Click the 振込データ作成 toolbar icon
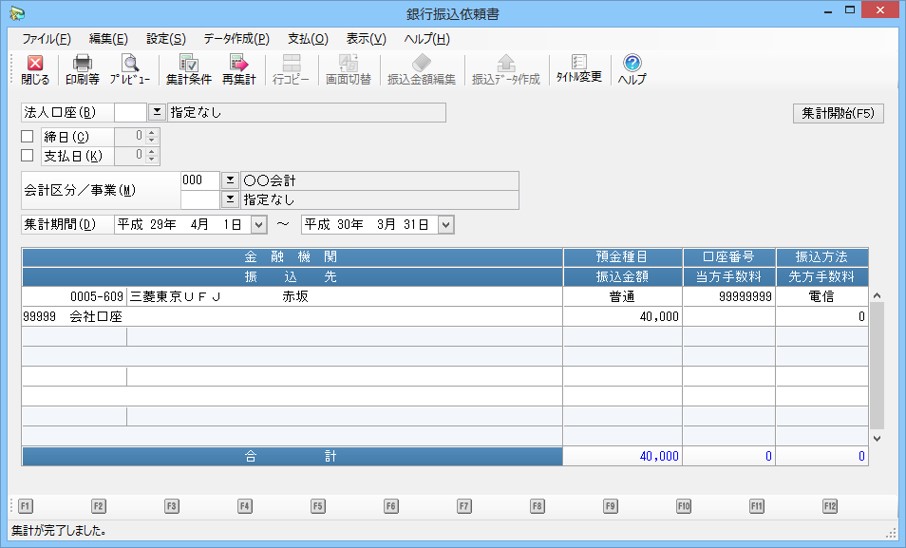This screenshot has width=906, height=548. [x=506, y=69]
